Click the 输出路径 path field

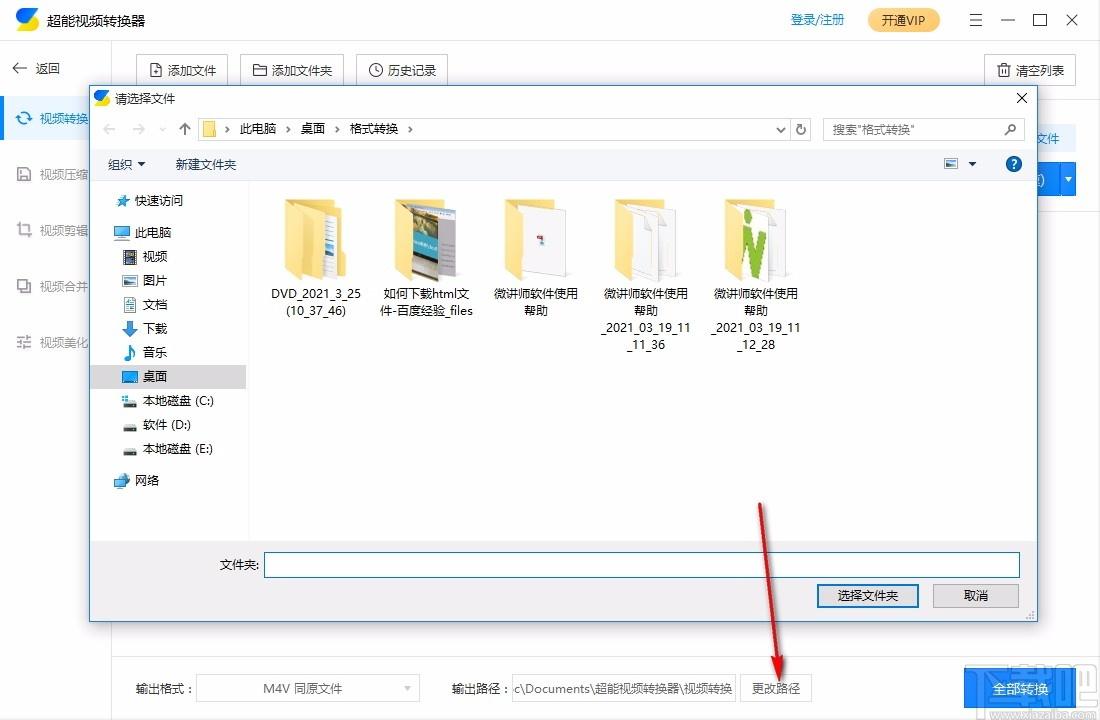tap(624, 688)
